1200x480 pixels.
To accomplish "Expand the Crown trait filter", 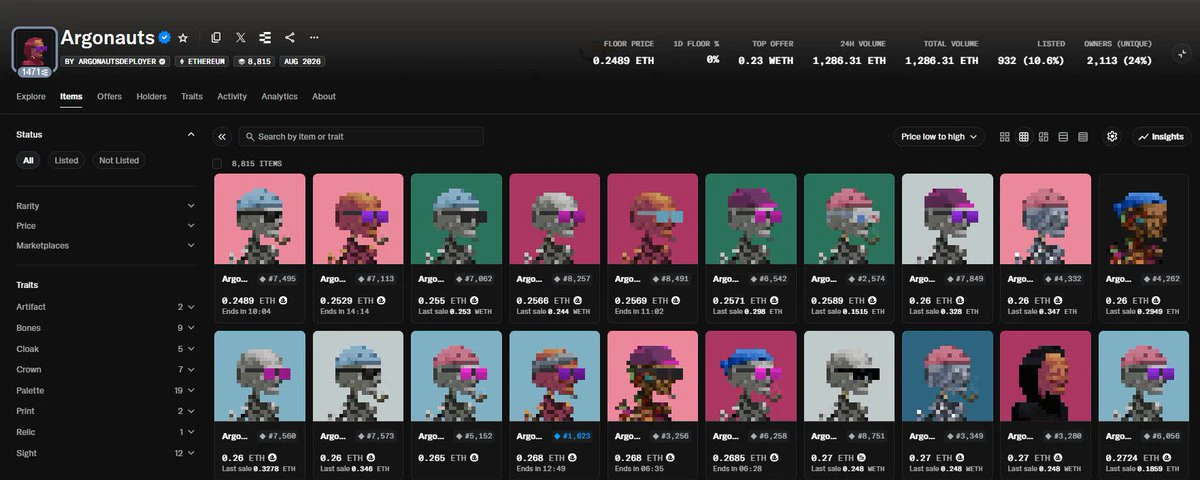I will click(x=105, y=370).
